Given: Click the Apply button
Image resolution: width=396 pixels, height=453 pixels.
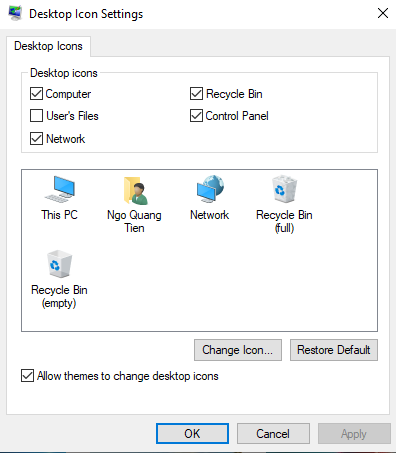Looking at the screenshot, I should pos(354,434).
